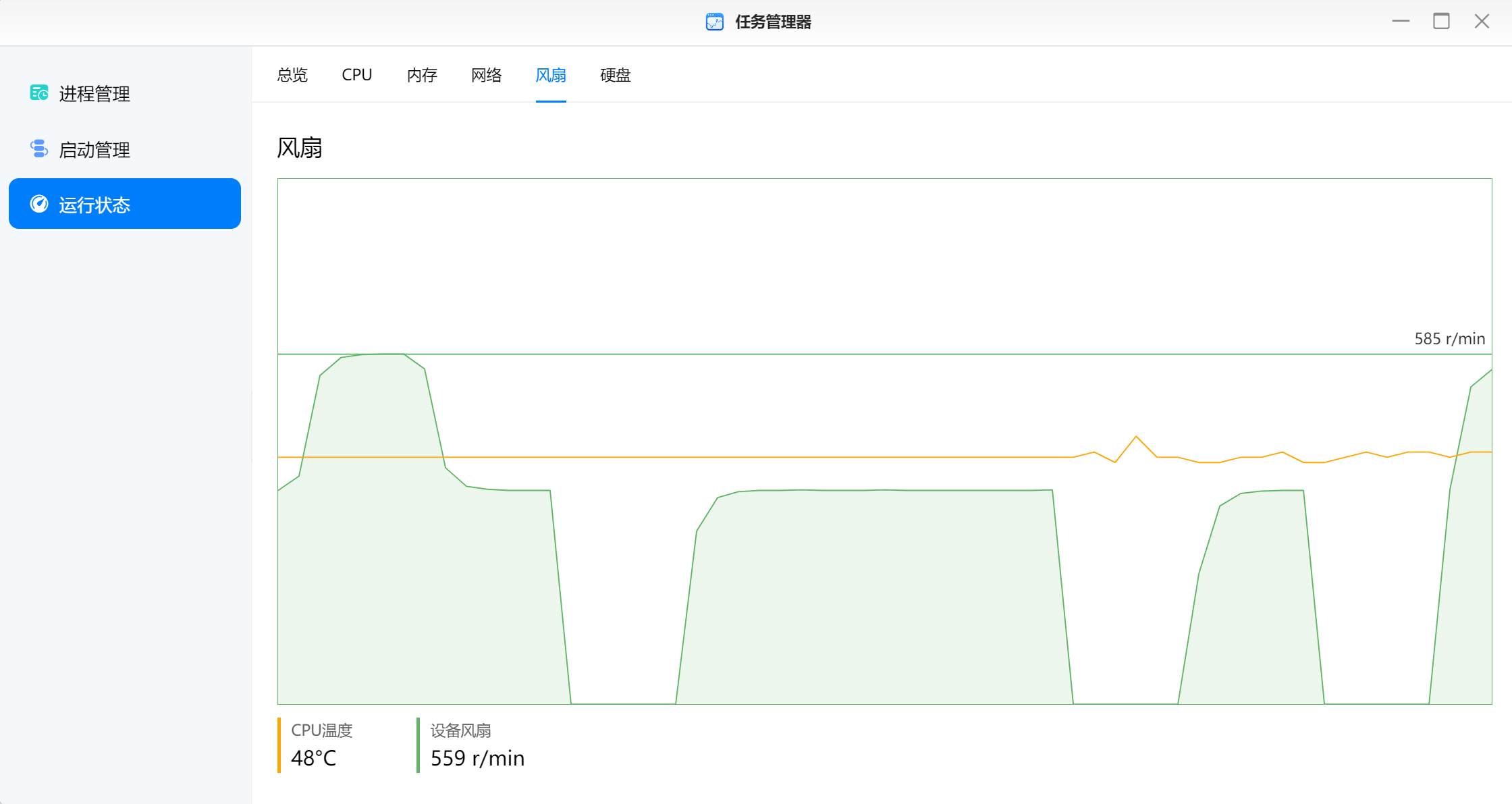Open the 内存 tab

pyautogui.click(x=422, y=75)
